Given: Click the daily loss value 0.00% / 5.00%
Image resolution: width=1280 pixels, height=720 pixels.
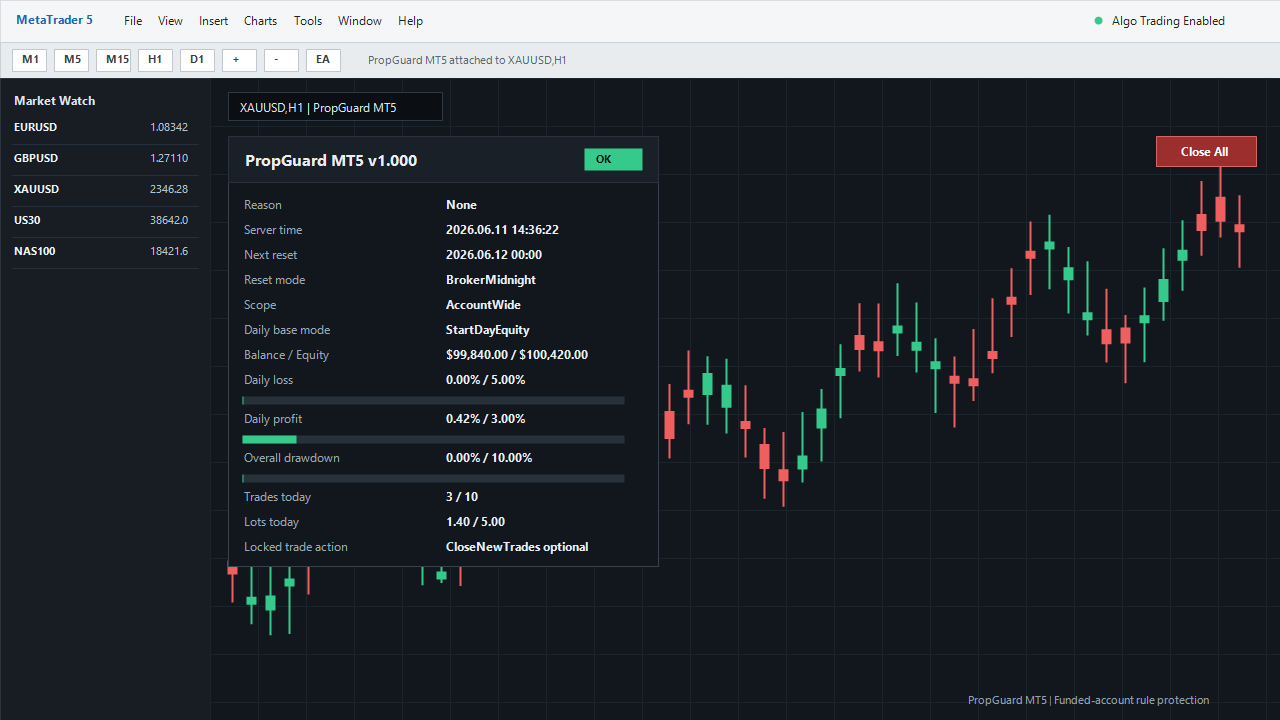Looking at the screenshot, I should point(485,380).
